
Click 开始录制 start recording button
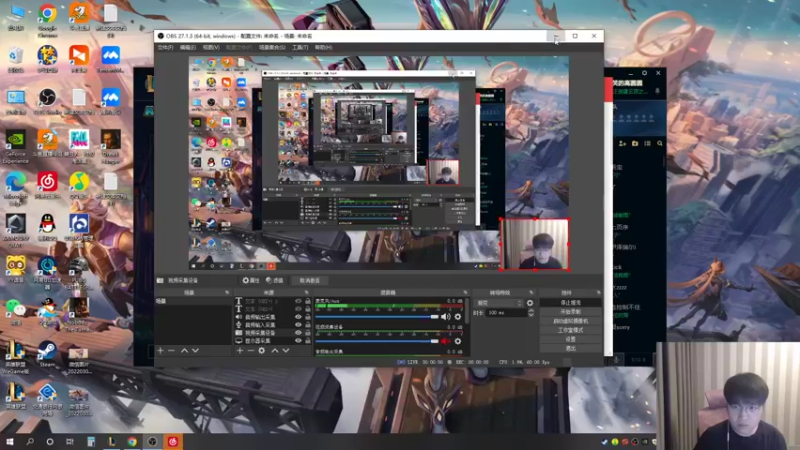[570, 312]
